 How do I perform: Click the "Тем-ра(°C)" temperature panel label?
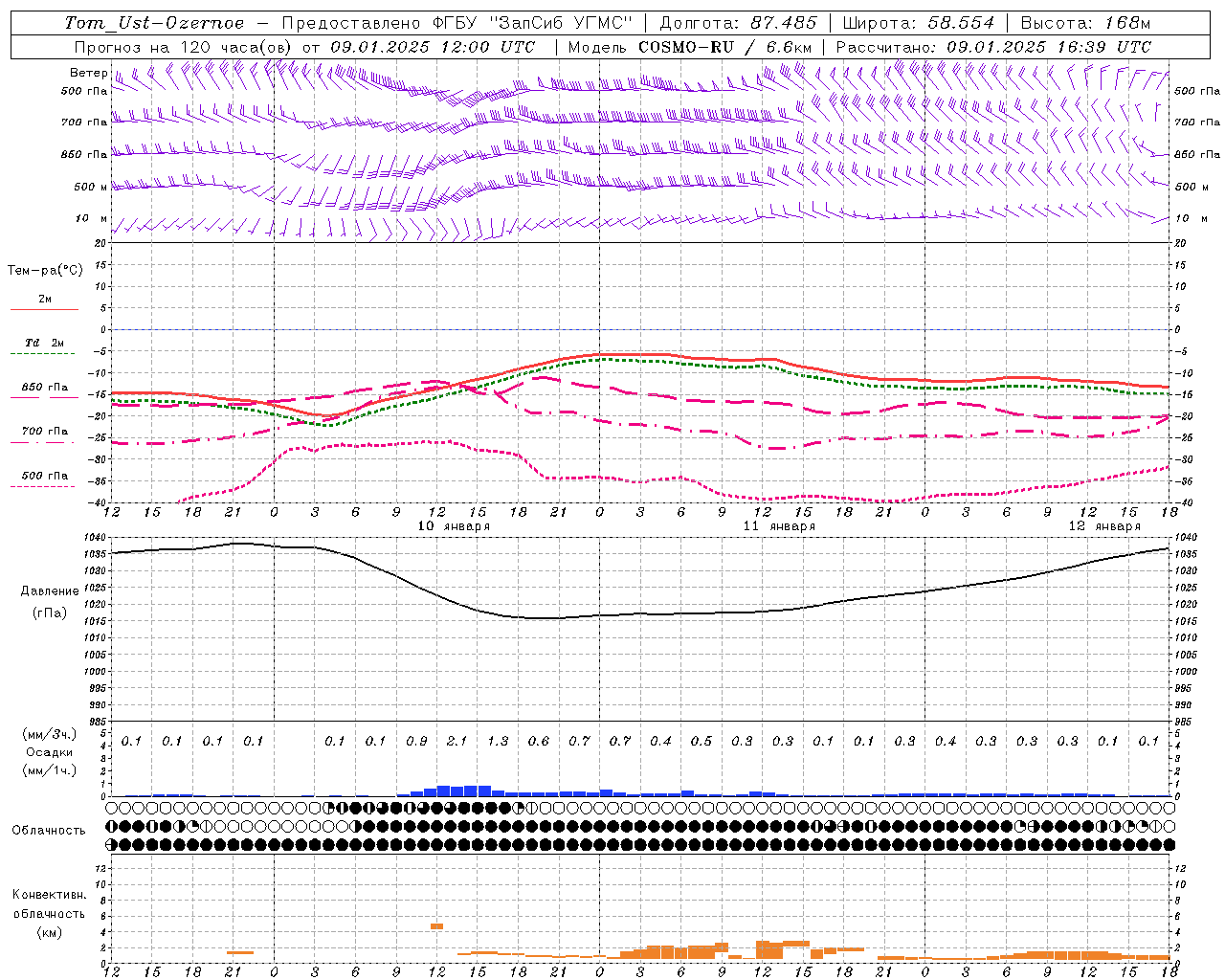(45, 271)
